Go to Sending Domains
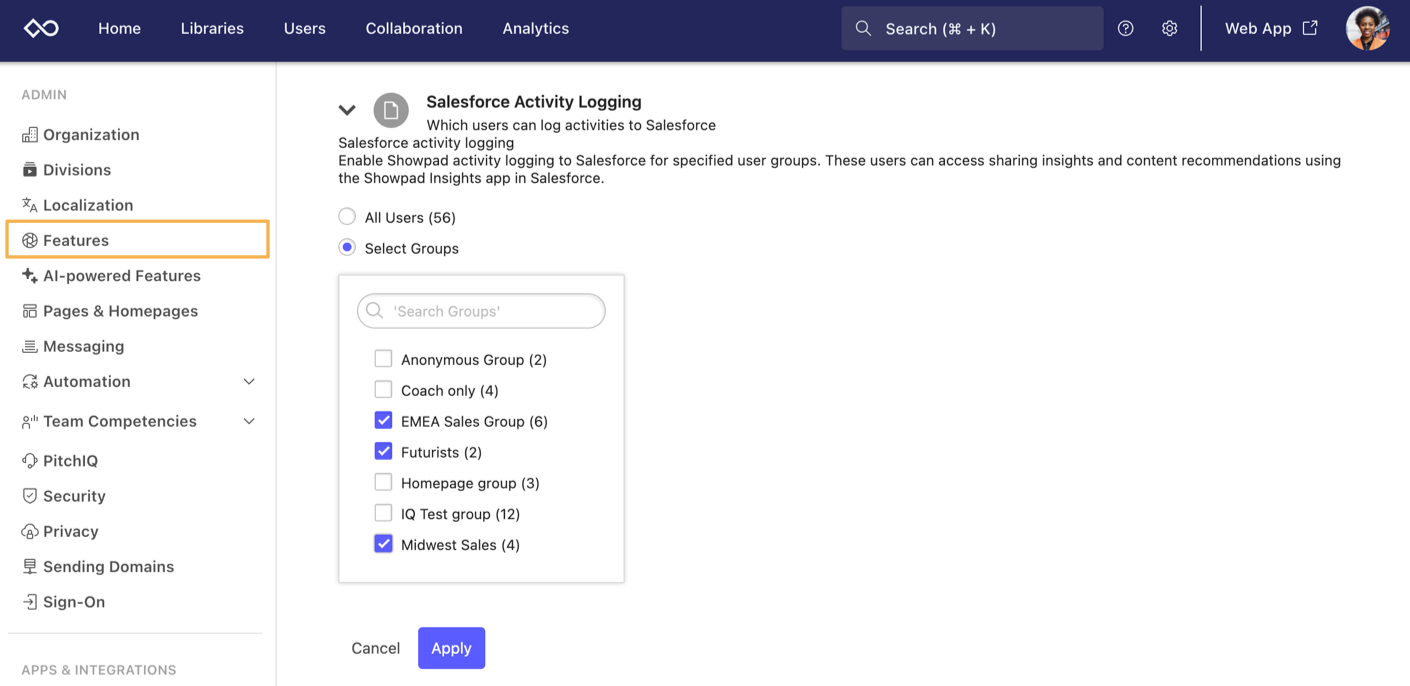 pos(108,566)
